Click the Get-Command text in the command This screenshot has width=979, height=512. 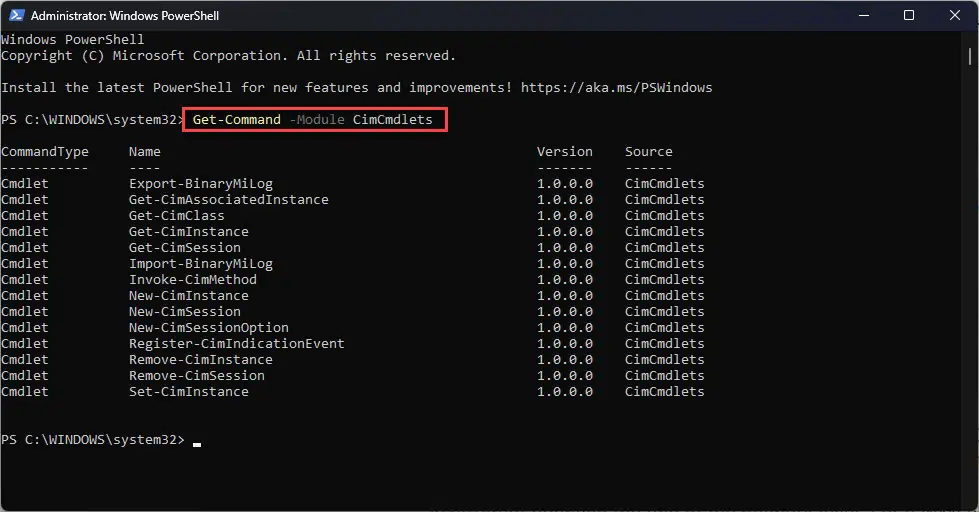(237, 119)
